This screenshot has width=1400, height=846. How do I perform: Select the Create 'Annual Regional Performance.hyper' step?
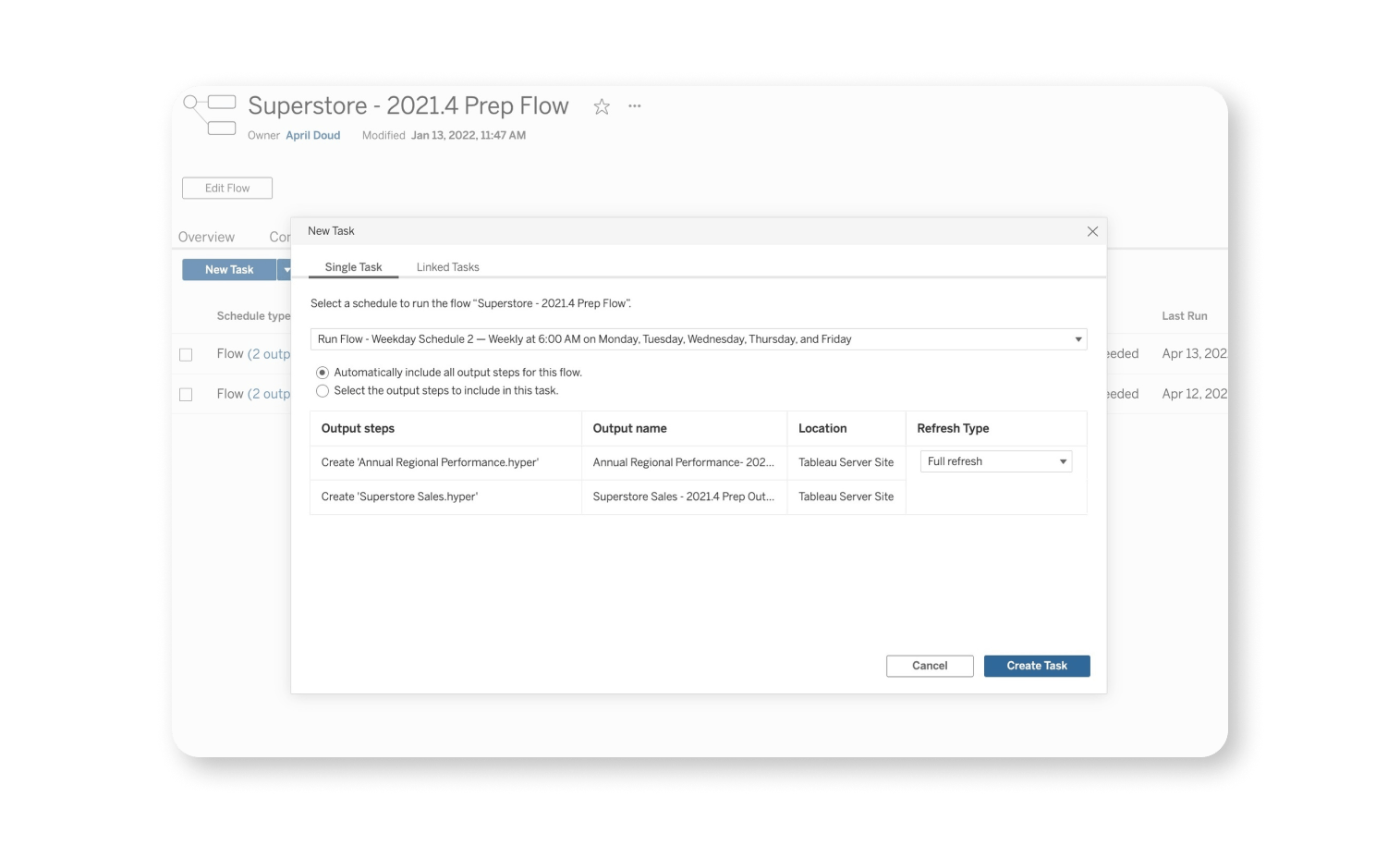click(430, 462)
